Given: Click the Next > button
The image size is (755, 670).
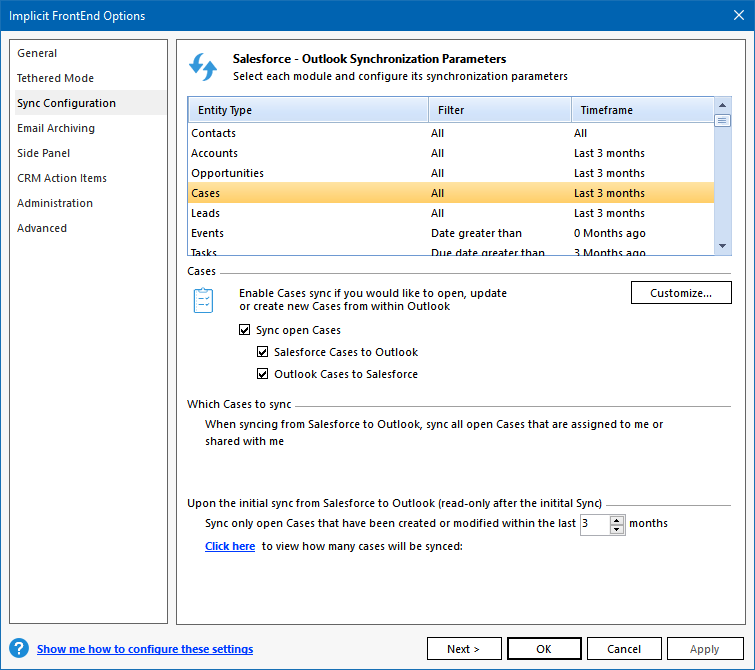Looking at the screenshot, I should pos(464,649).
